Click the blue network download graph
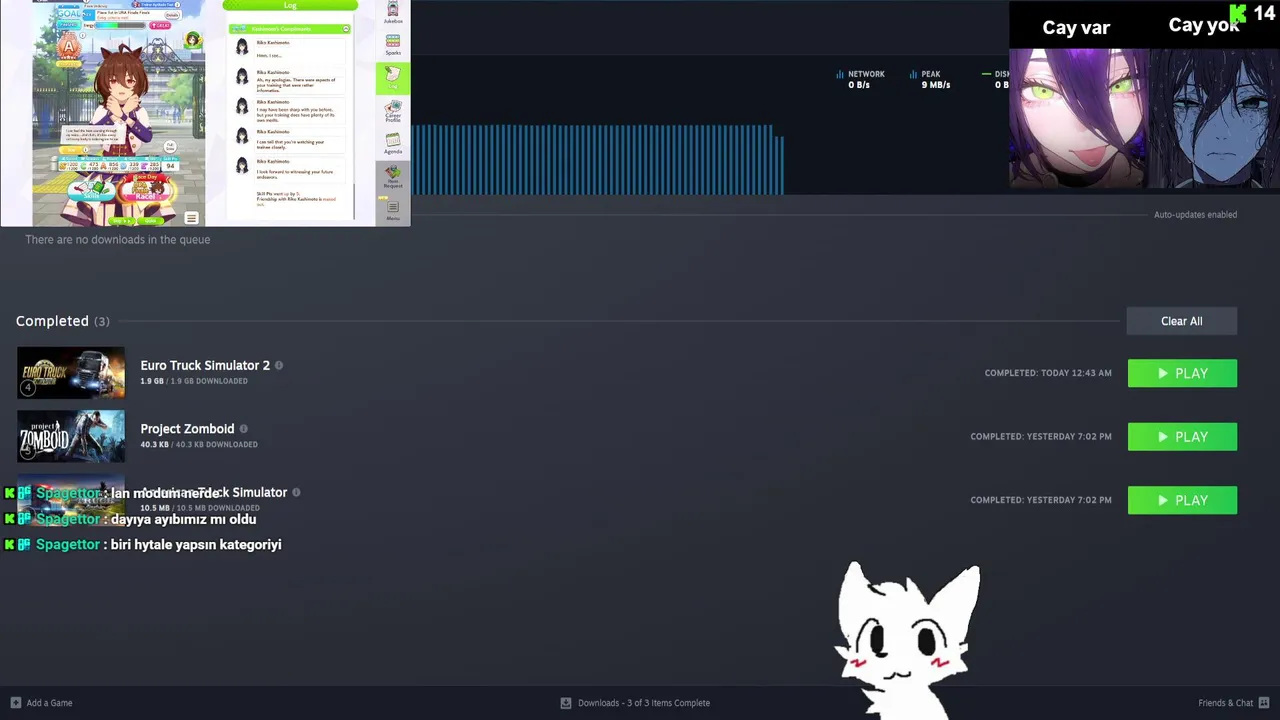 [598, 159]
